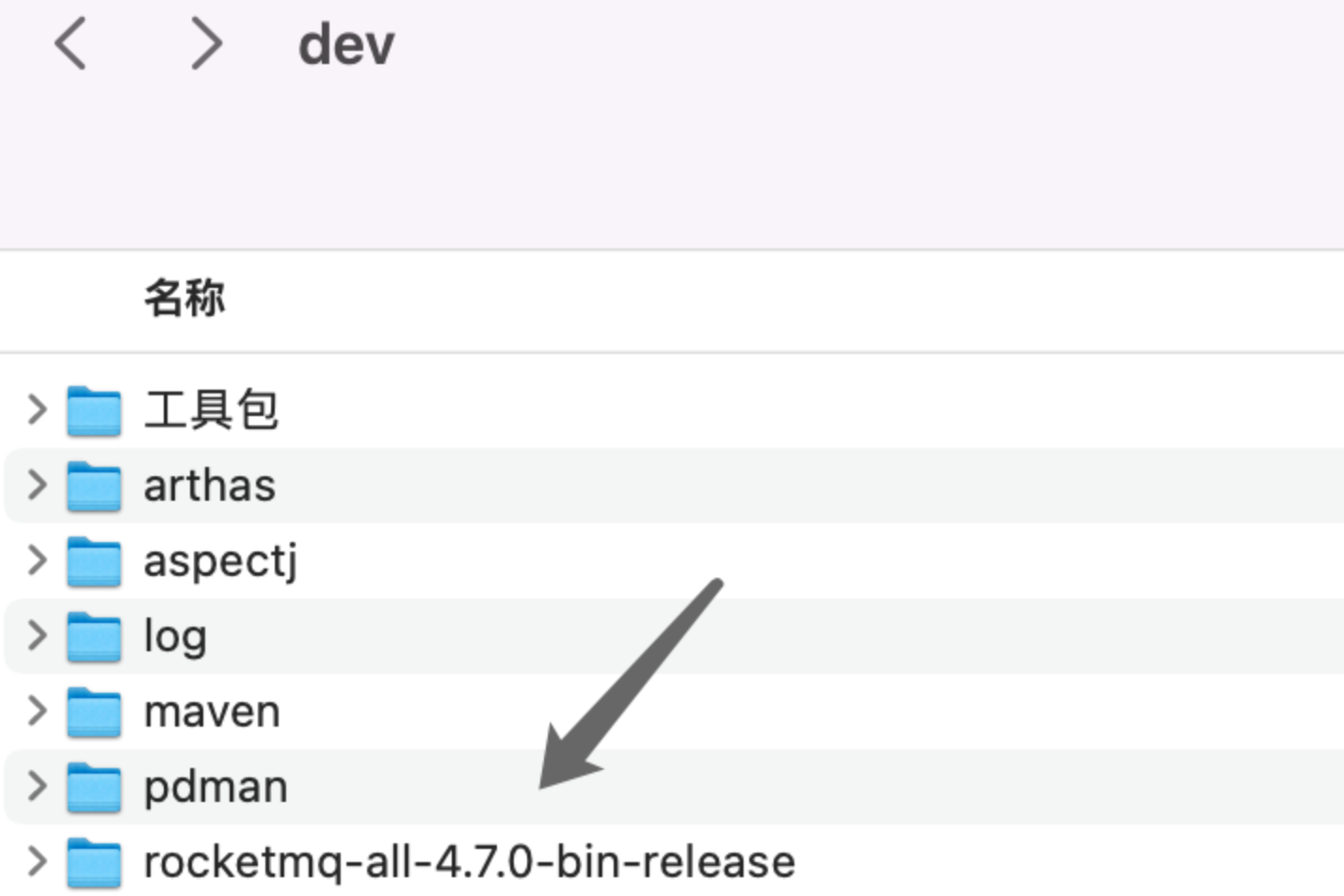Expand the pdman folder disclosure arrow
Viewport: 1344px width, 896px height.
tap(37, 786)
